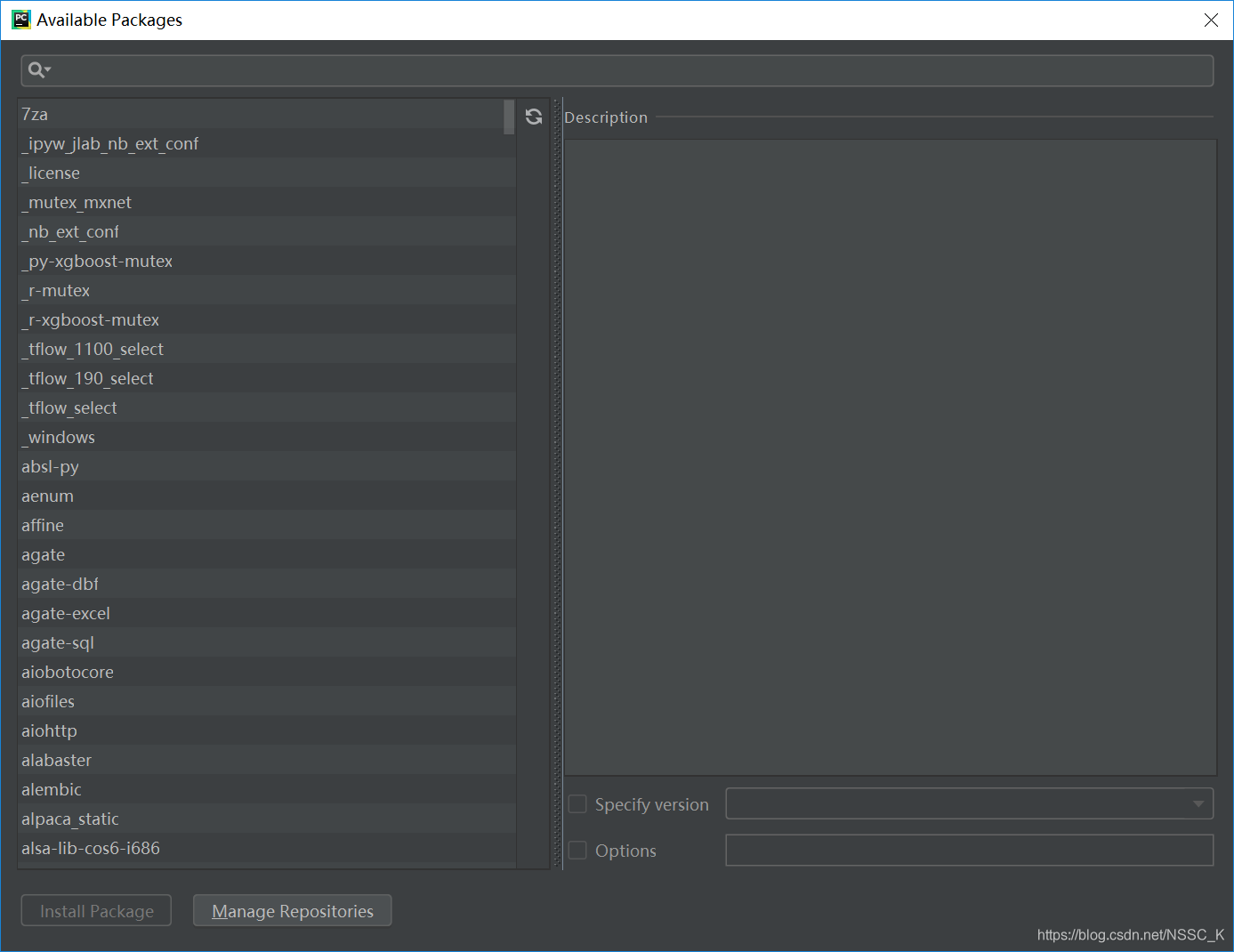Select the agate-sql package
Screen dimensions: 1234x952
267,642
